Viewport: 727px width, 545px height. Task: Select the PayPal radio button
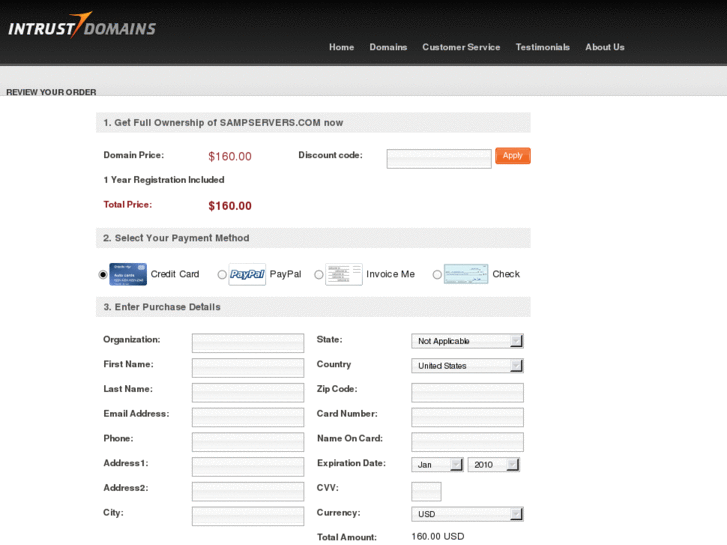click(222, 275)
